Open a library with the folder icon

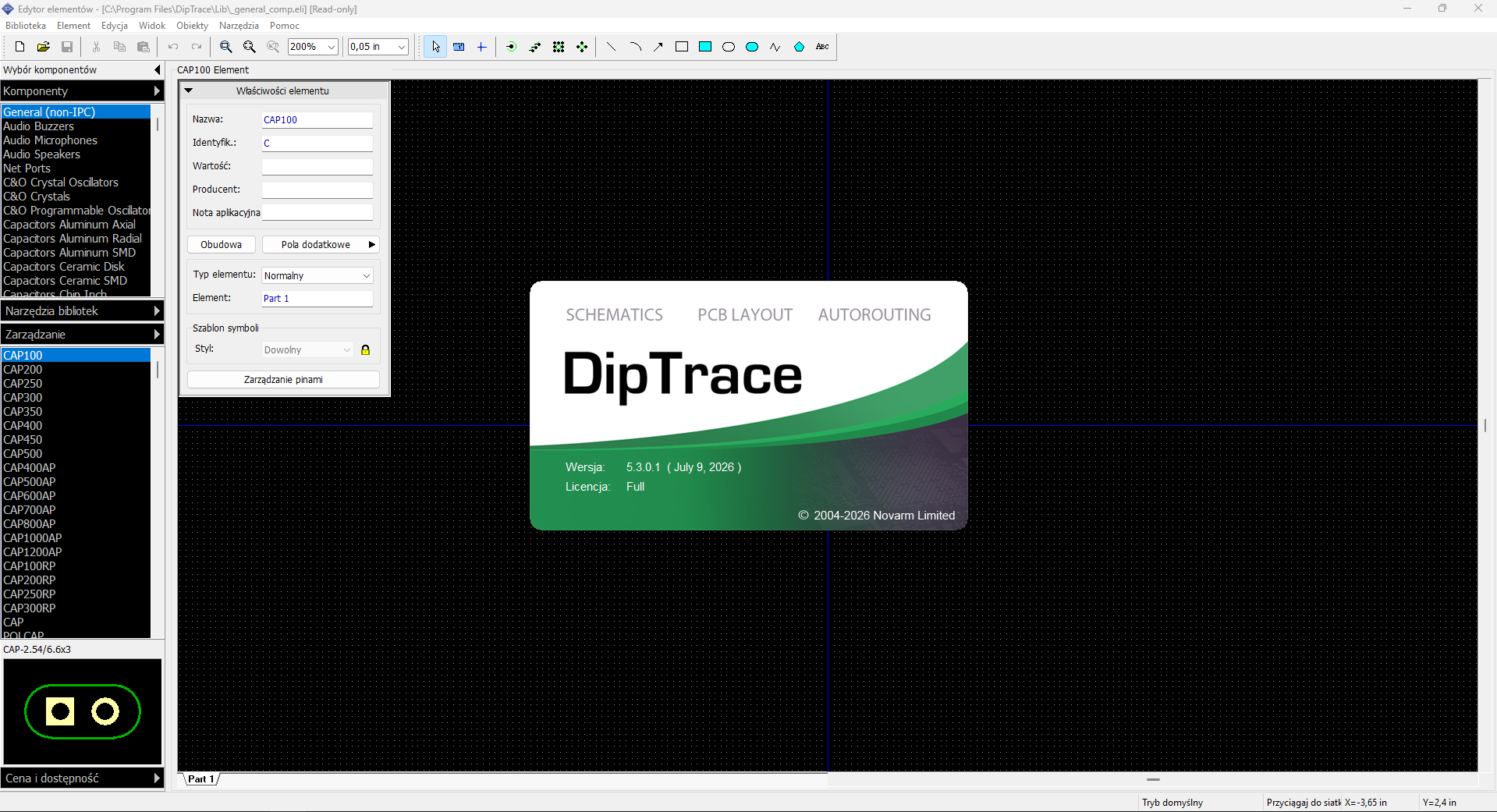(44, 47)
